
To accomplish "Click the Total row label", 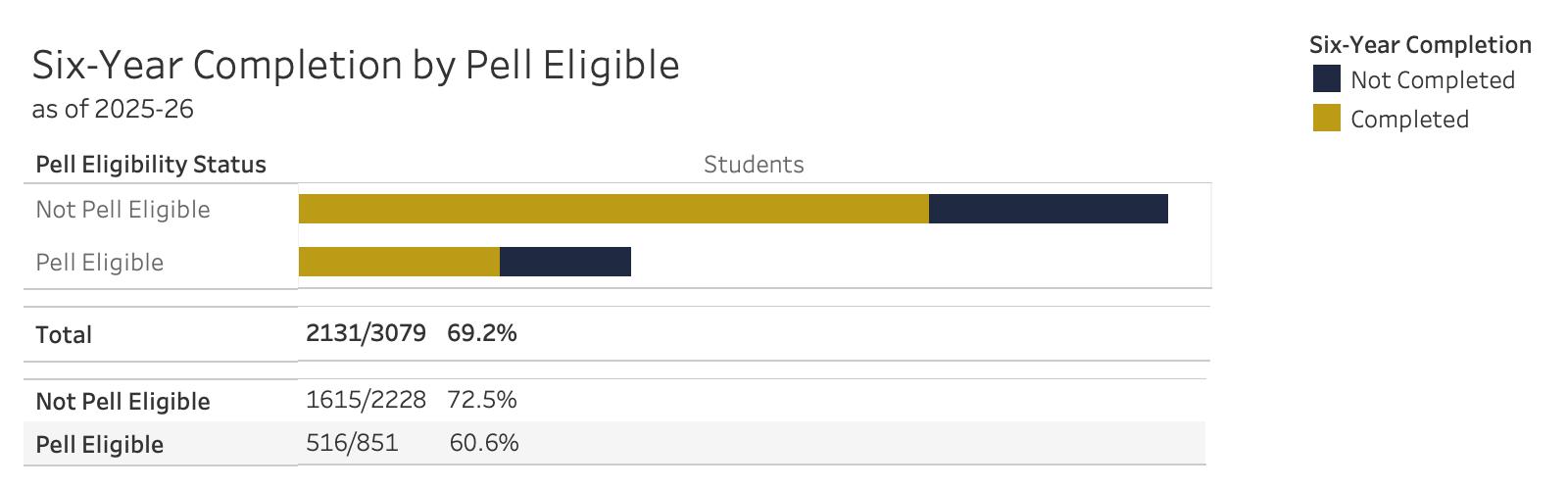I will [x=64, y=335].
